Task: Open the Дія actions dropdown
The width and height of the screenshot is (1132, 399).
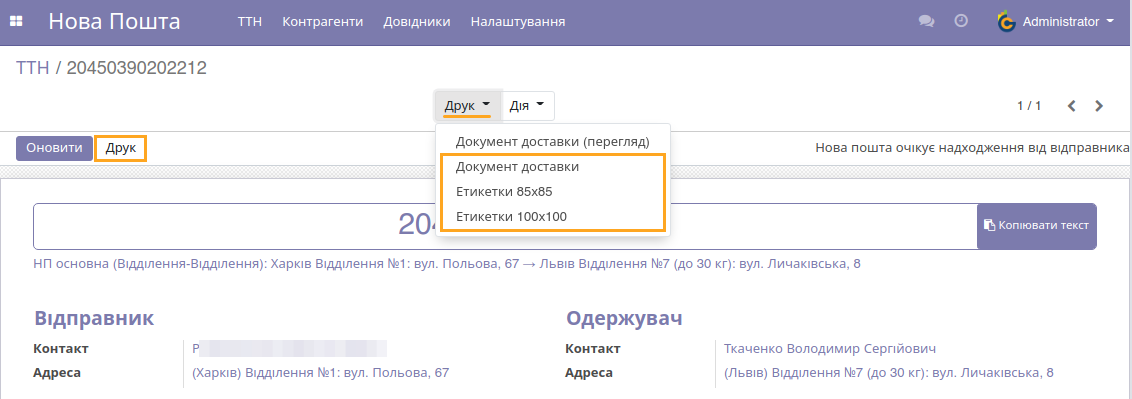Action: (528, 106)
